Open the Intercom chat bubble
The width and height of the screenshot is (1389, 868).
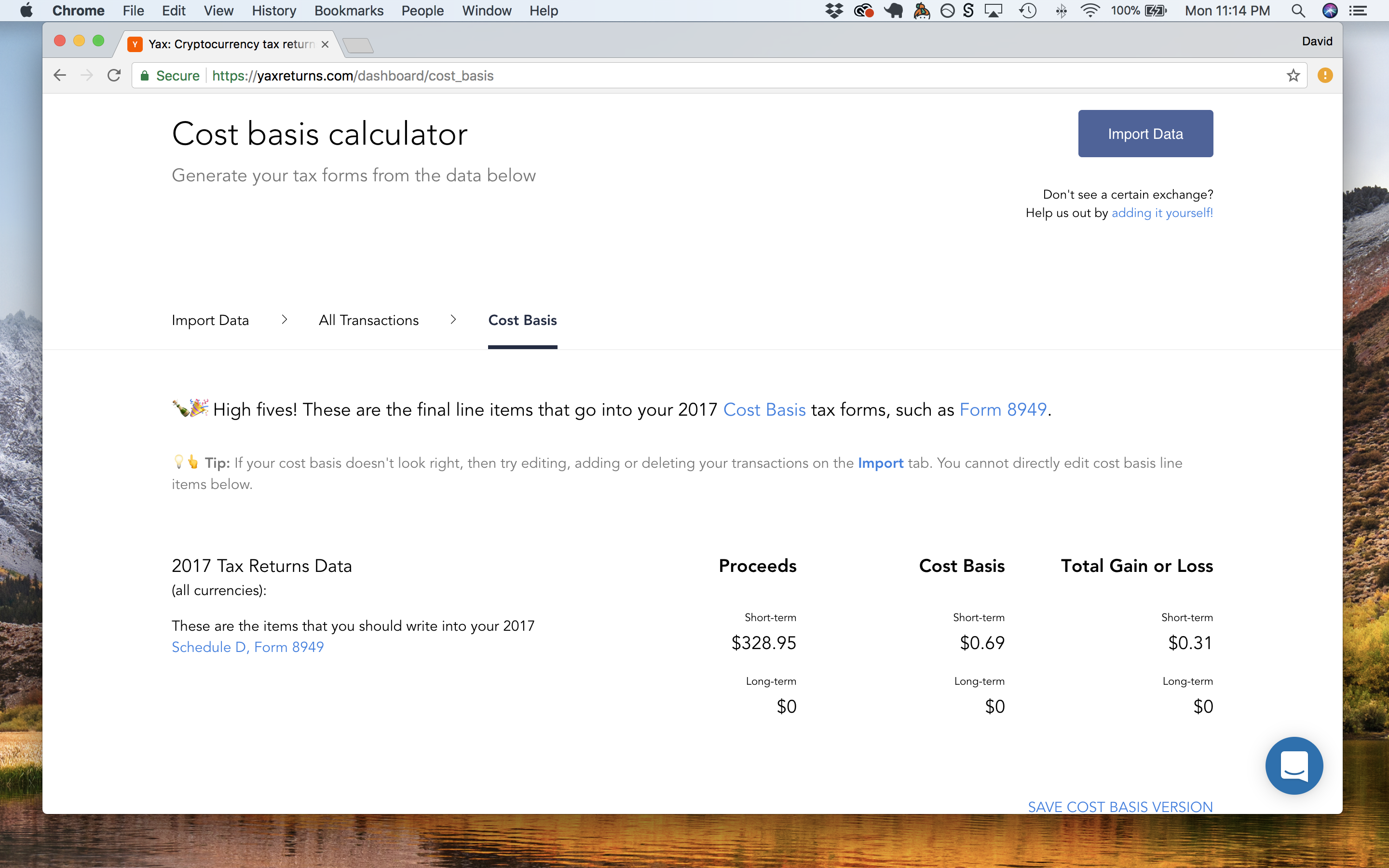tap(1294, 765)
